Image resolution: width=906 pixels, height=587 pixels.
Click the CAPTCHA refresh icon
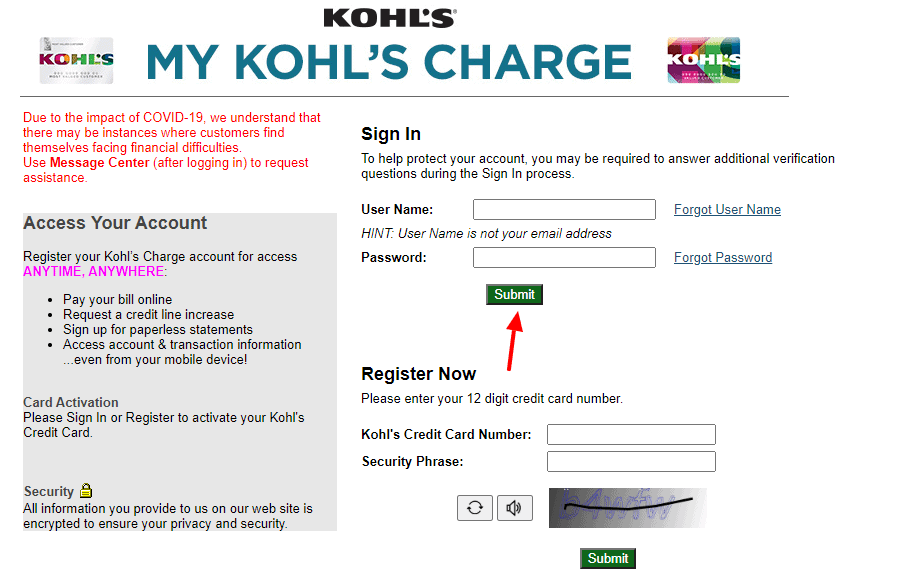474,508
